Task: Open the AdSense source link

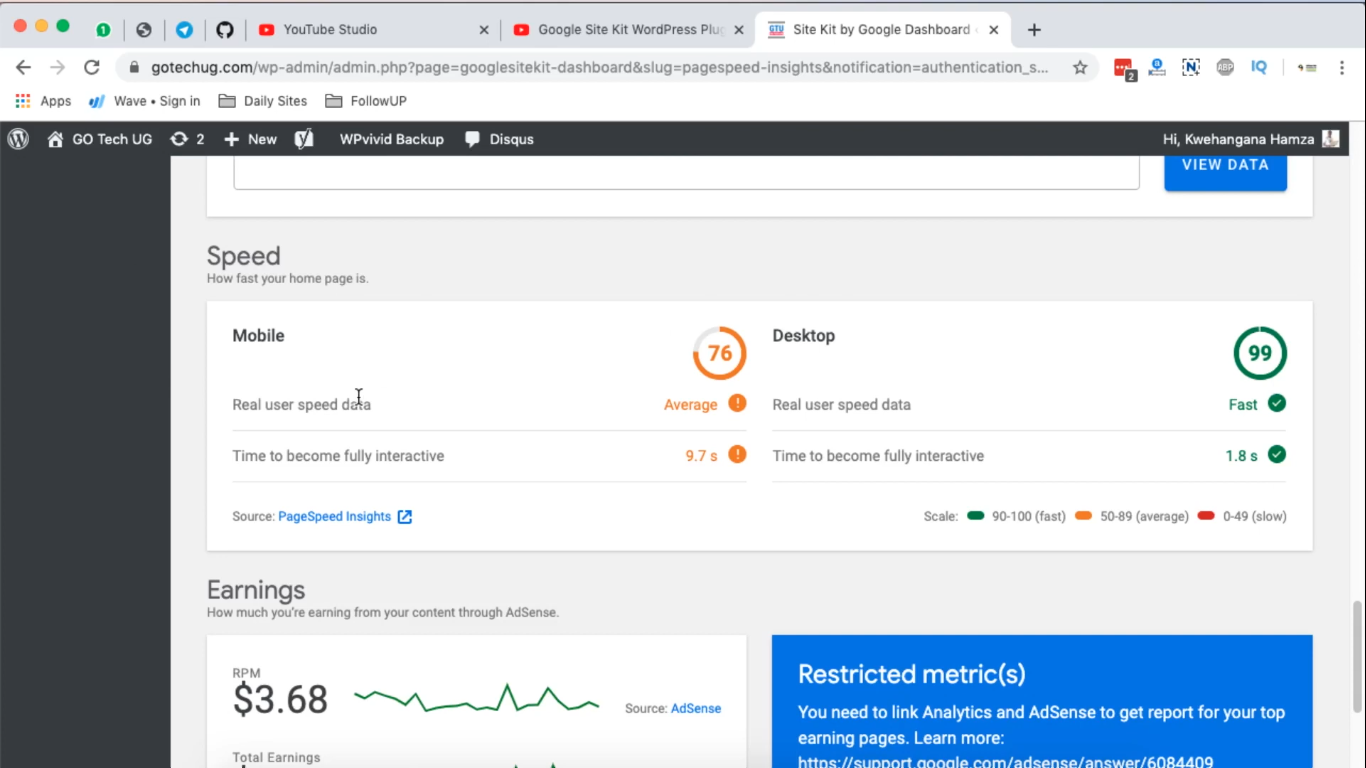Action: click(696, 708)
